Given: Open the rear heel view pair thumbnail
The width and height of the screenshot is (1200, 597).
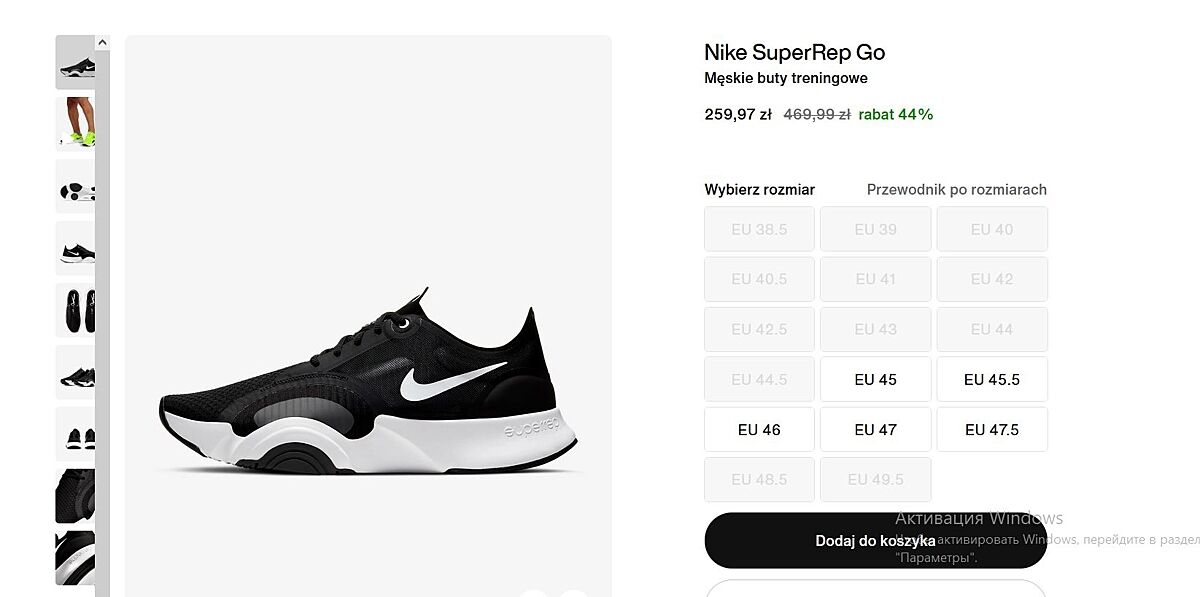Looking at the screenshot, I should [75, 434].
